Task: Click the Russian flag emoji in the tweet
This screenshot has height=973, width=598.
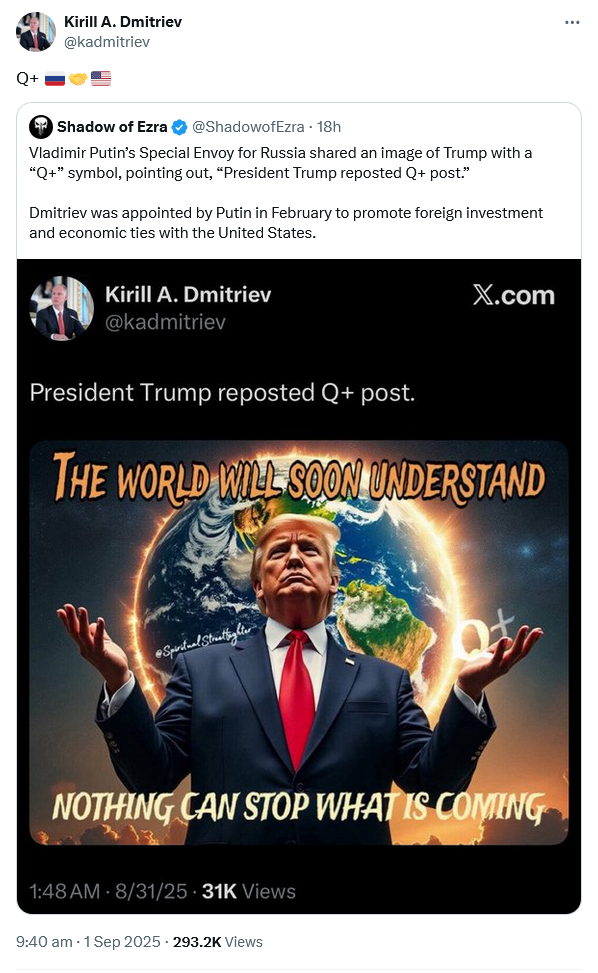Action: click(55, 79)
